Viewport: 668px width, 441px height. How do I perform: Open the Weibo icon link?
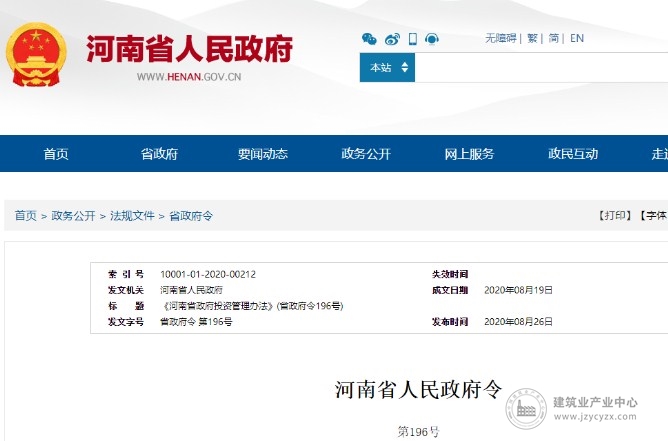392,39
